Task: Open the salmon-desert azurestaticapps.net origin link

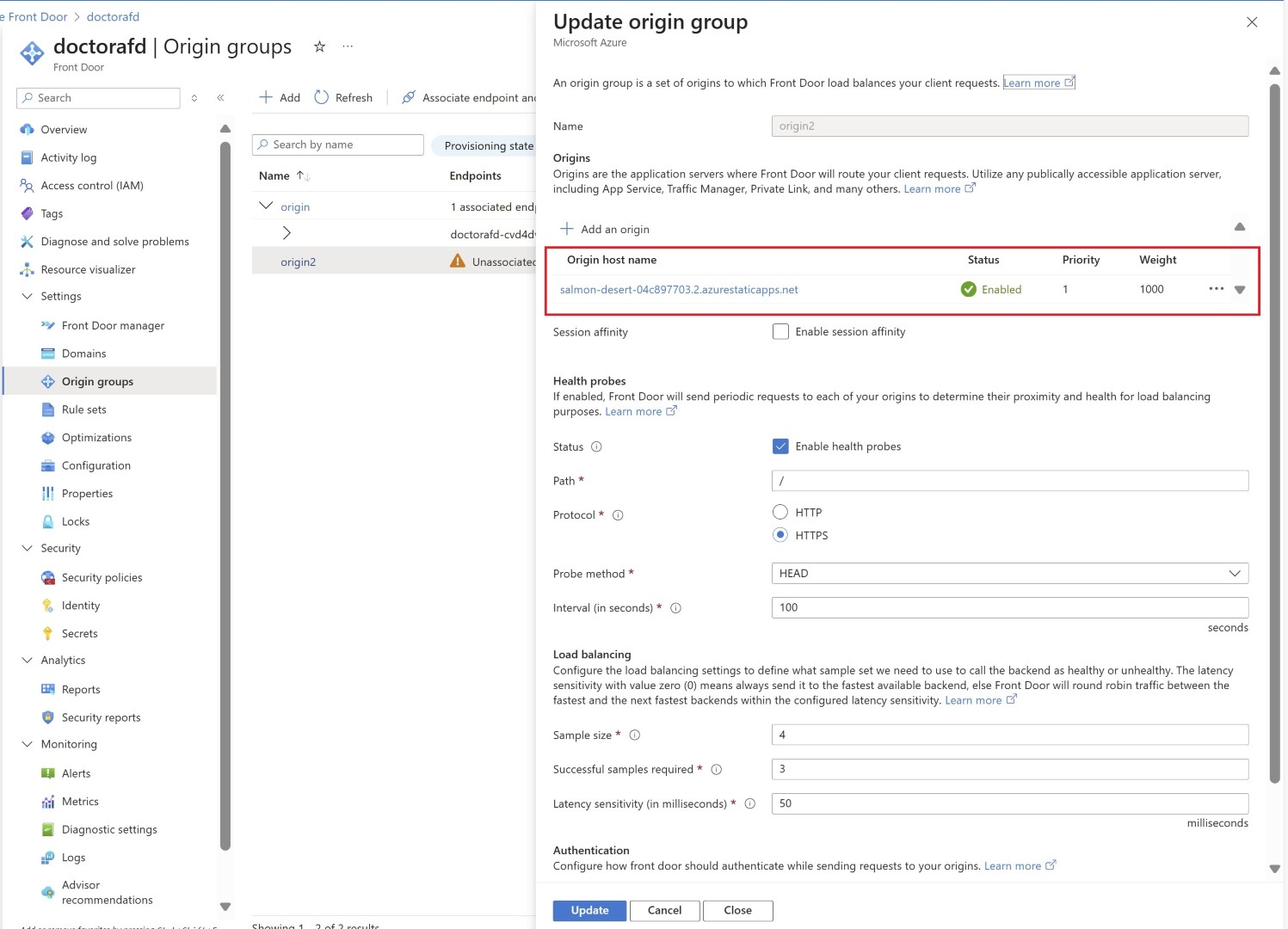Action: coord(679,290)
